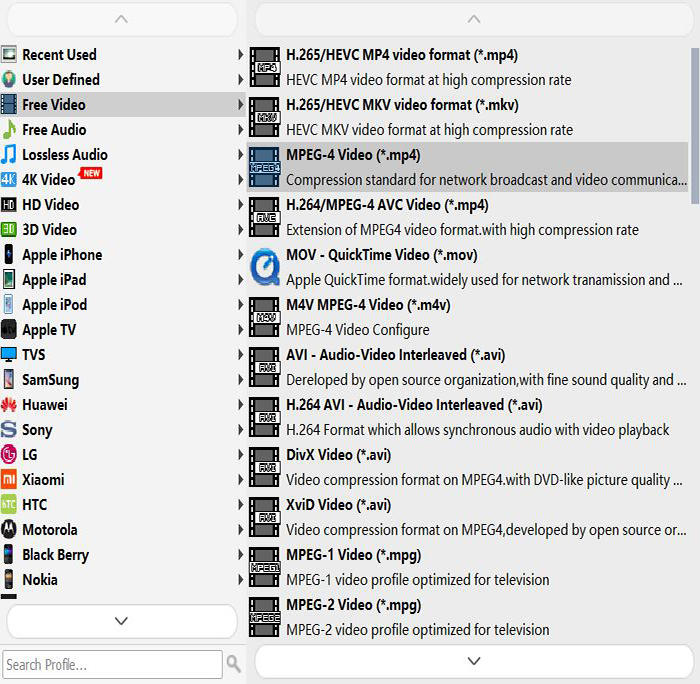Expand the 4K Video submenu arrow
This screenshot has width=700, height=684.
(x=241, y=179)
